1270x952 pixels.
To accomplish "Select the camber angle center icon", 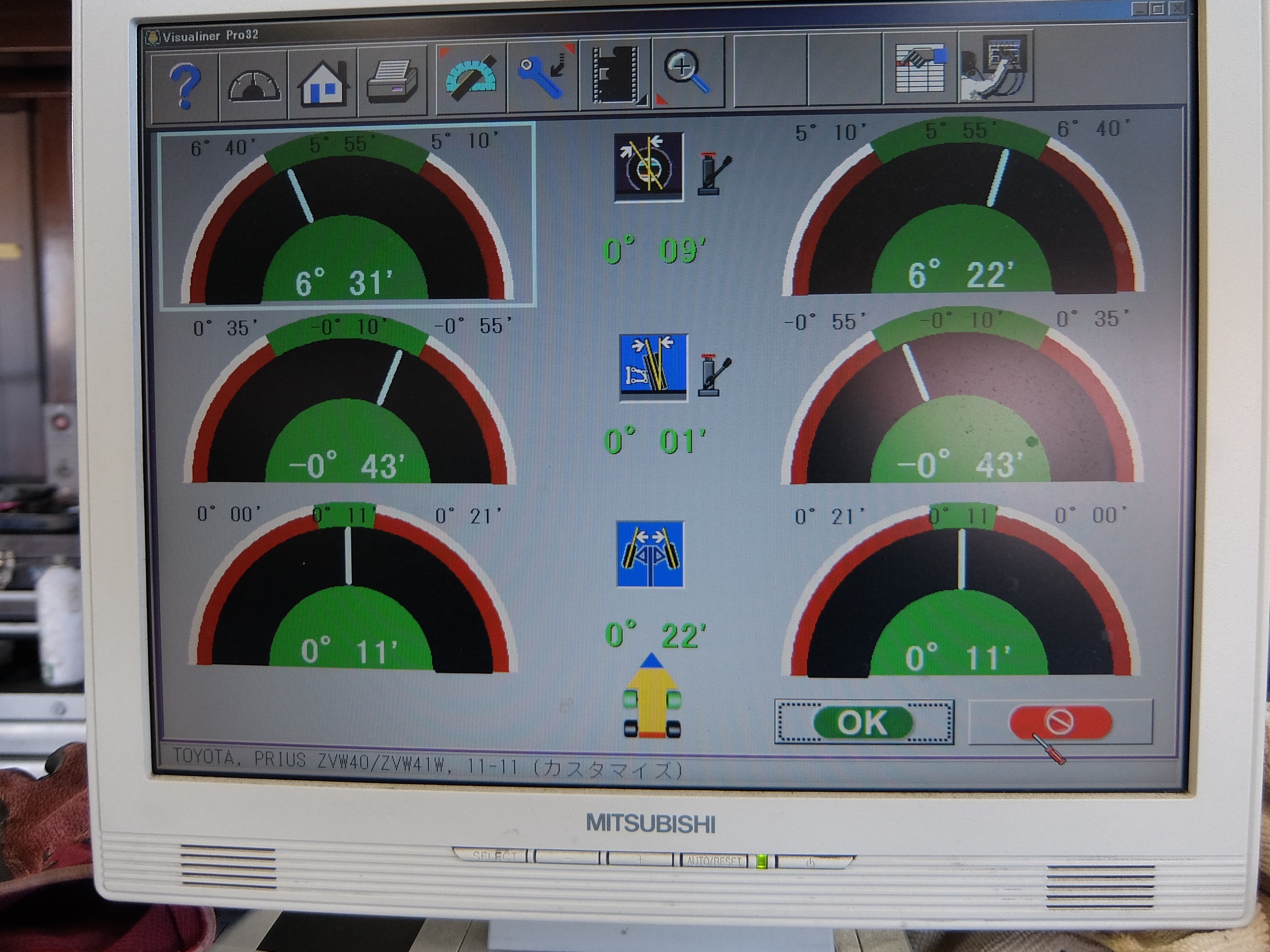I will (654, 367).
